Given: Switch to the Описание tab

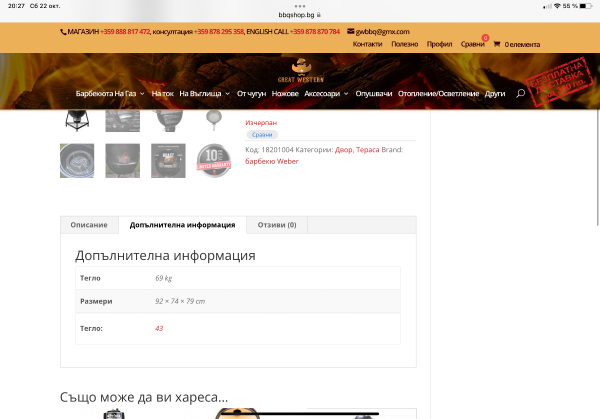Looking at the screenshot, I should click(89, 225).
